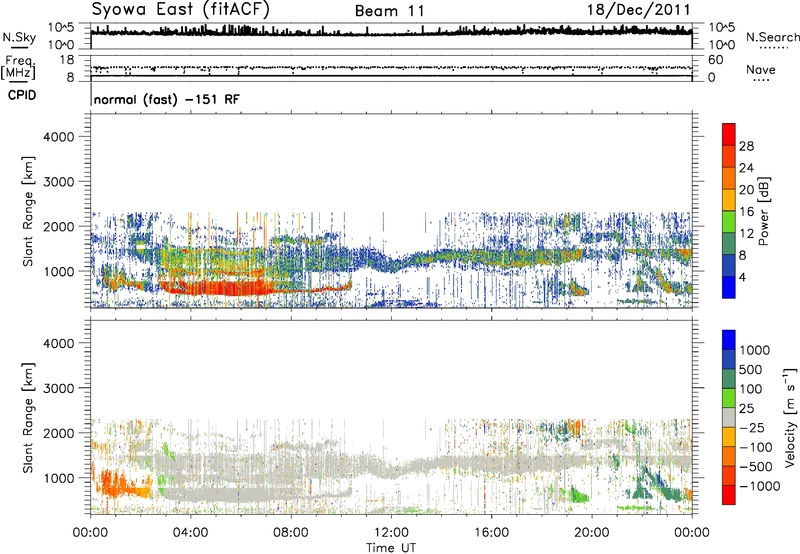Click the date "18/Dec/2011"
The width and height of the screenshot is (800, 554).
(x=638, y=10)
